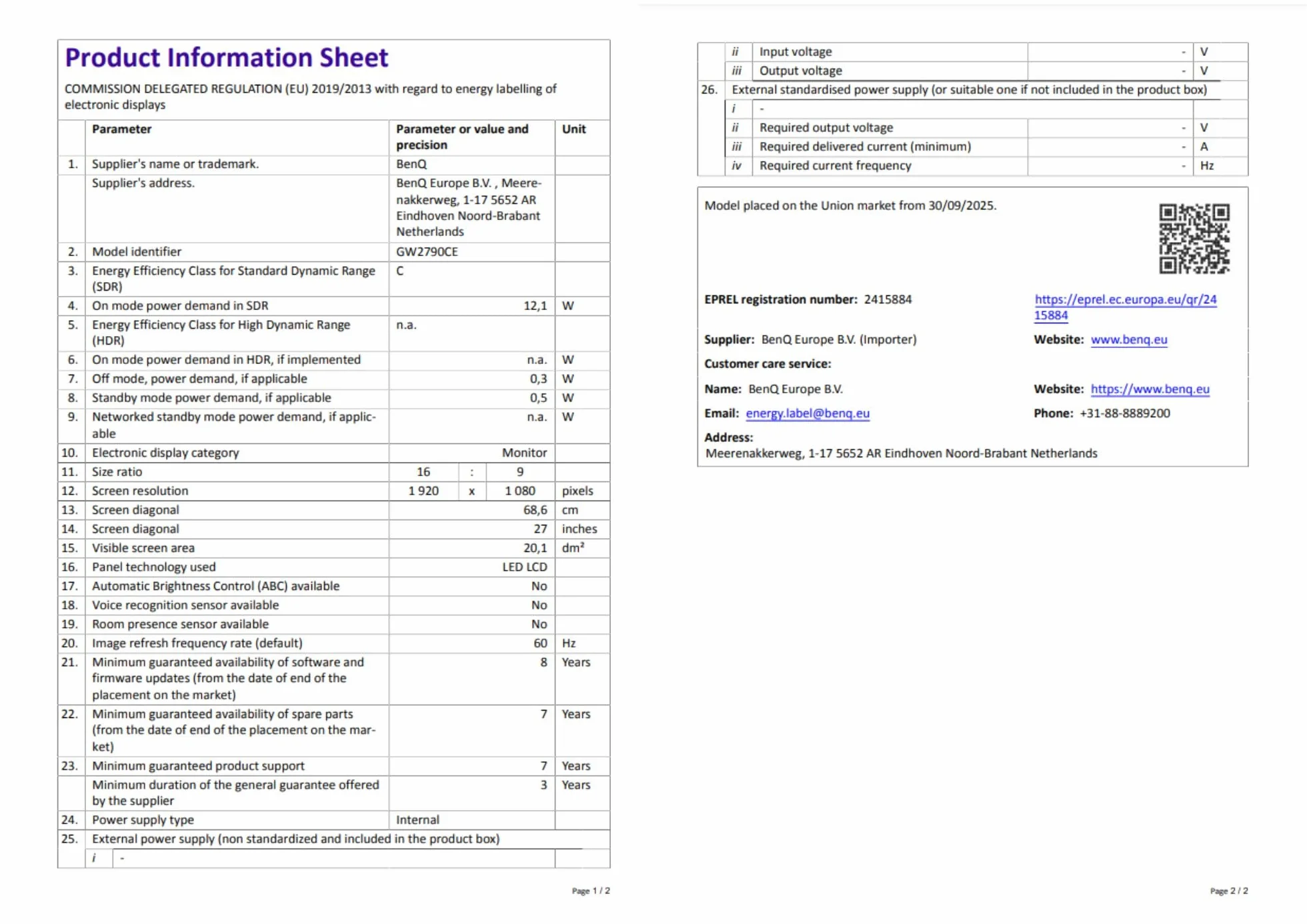Select the Meerenakkerweg address line on page 2
Screen dimensions: 1307x924
point(901,454)
